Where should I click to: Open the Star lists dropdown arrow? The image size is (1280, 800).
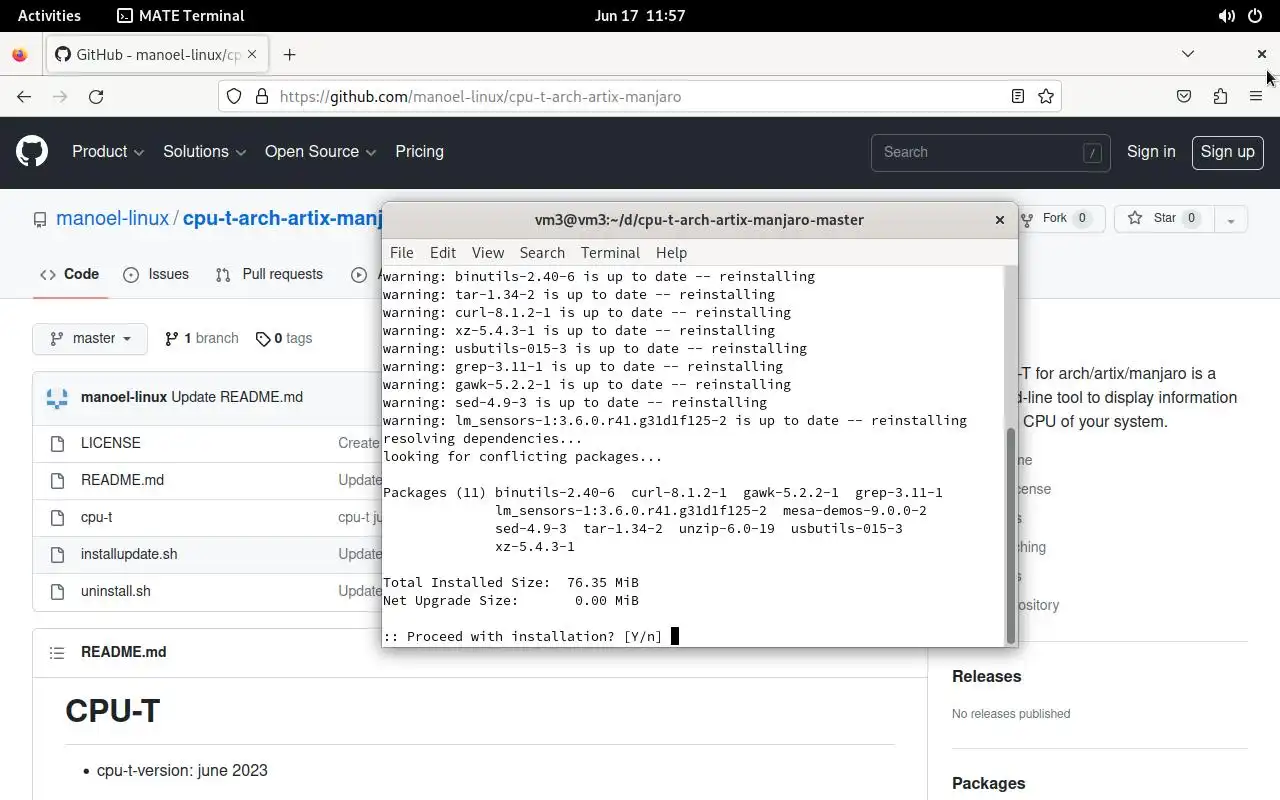[x=1231, y=219]
